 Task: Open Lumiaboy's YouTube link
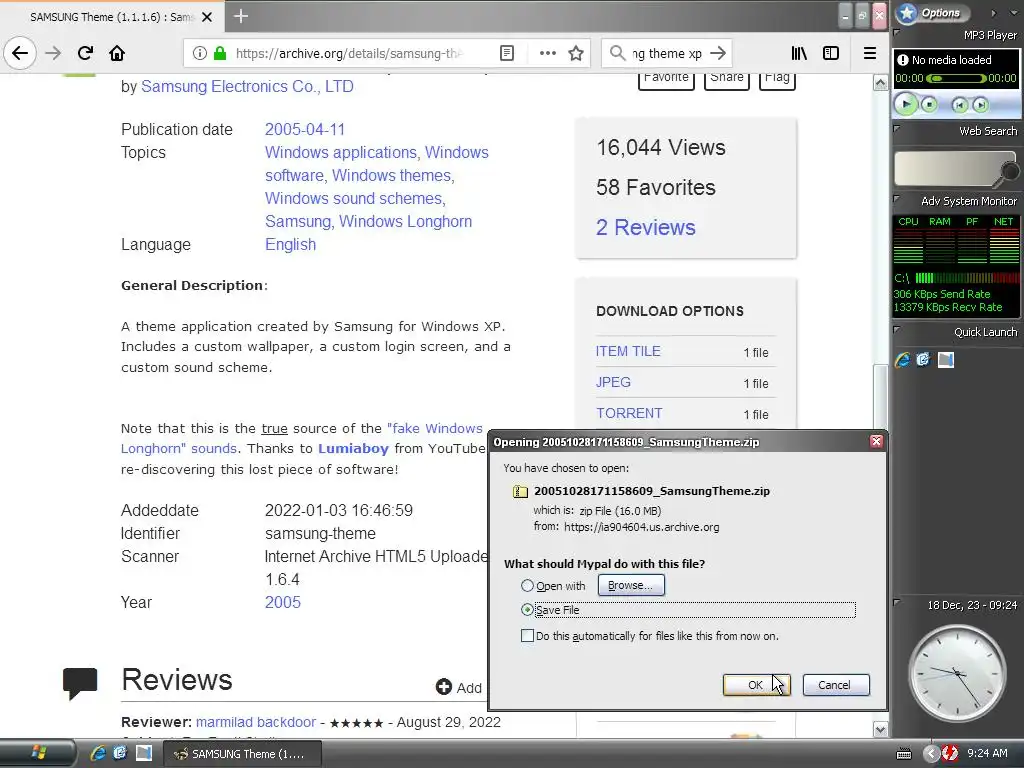coord(353,449)
